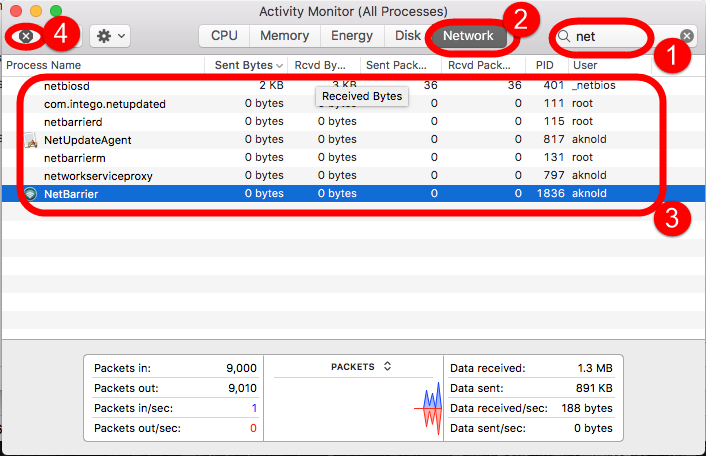This screenshot has height=456, width=706.
Task: Open the Energy tab
Action: (351, 36)
